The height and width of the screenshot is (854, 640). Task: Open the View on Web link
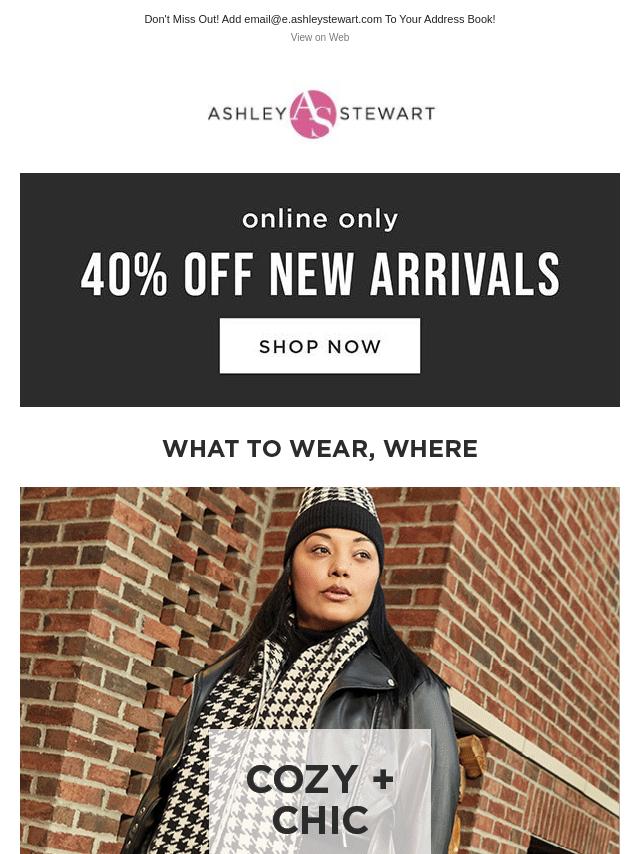(320, 38)
